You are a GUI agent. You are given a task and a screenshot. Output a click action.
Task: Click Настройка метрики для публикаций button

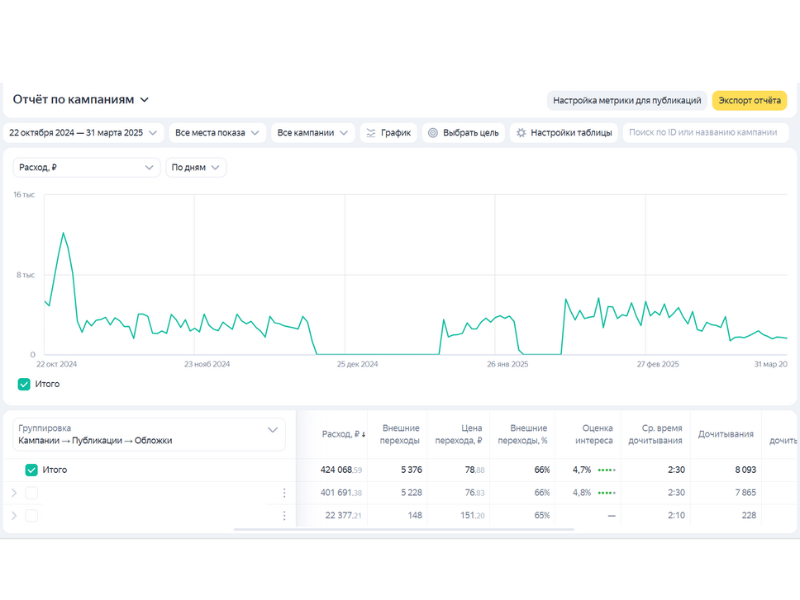(x=627, y=101)
